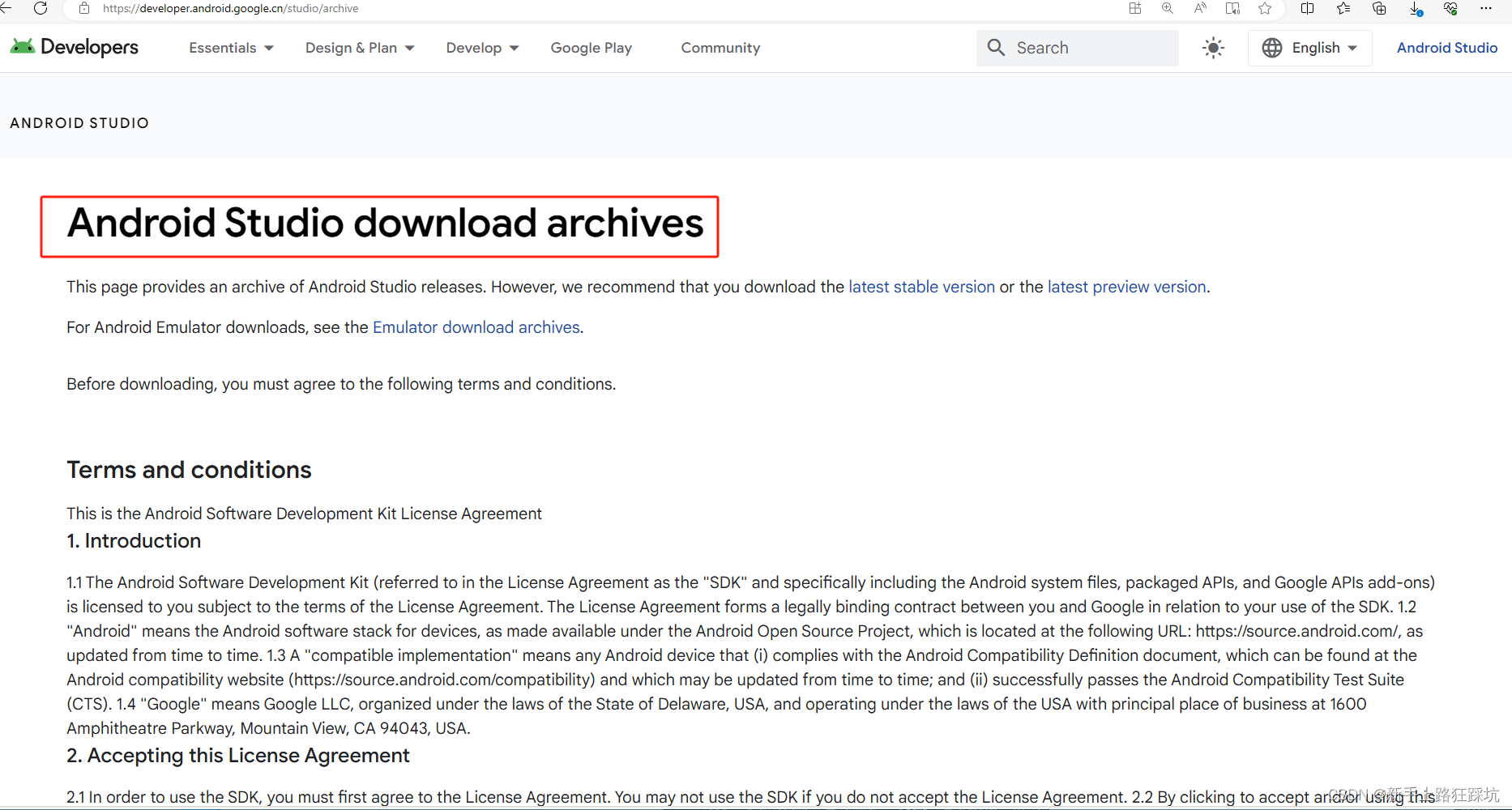The height and width of the screenshot is (810, 1512).
Task: Open the Collections icon
Action: pyautogui.click(x=1379, y=8)
